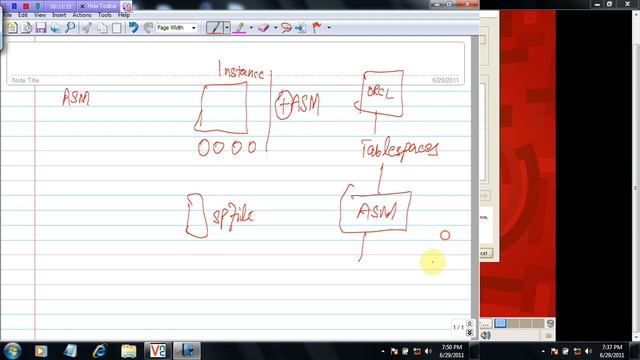
Task: Open the Find magnifier tool
Action: (70, 28)
